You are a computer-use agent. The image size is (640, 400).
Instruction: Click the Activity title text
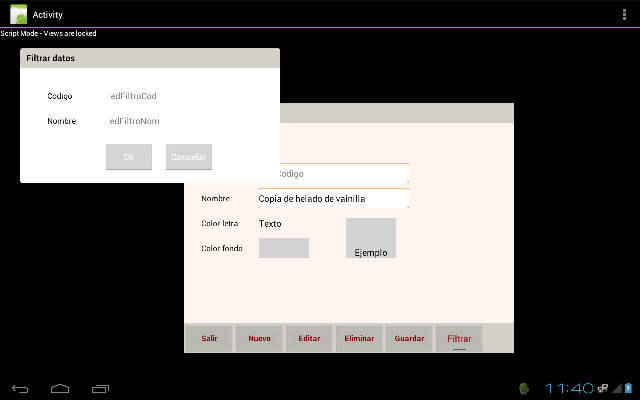(48, 15)
